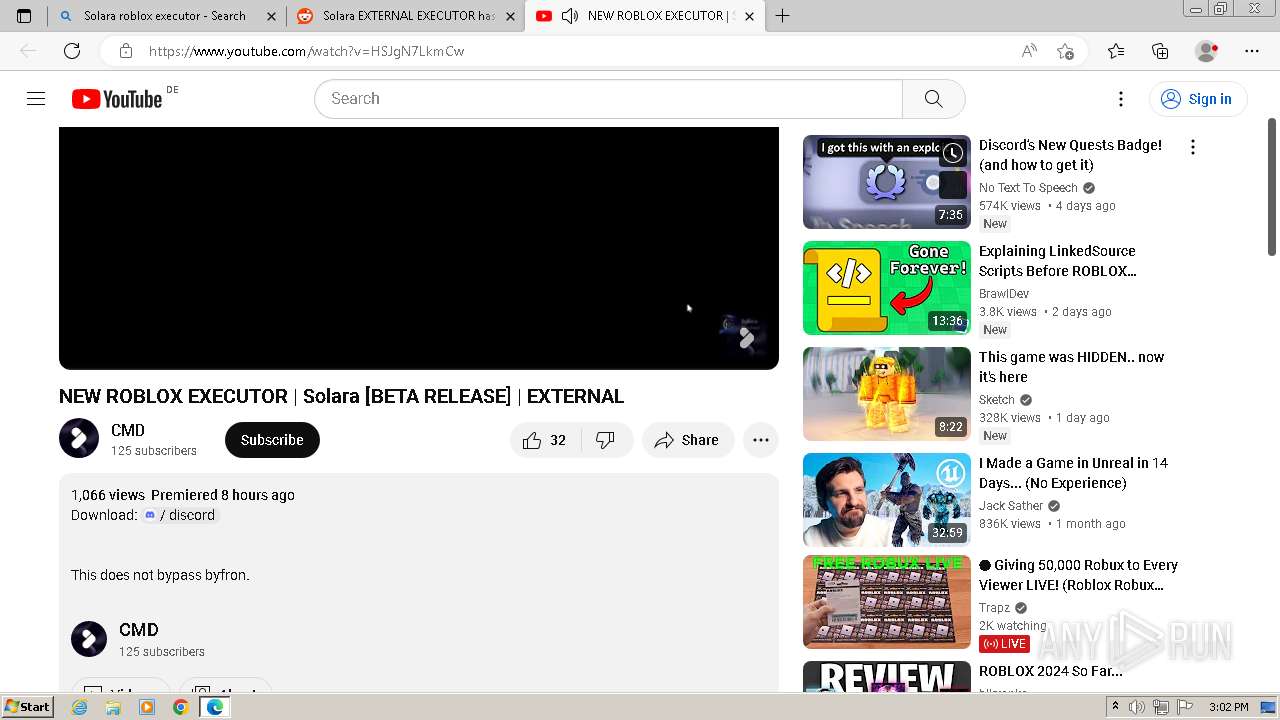1280x720 pixels.
Task: View site information lock icon
Action: (125, 51)
